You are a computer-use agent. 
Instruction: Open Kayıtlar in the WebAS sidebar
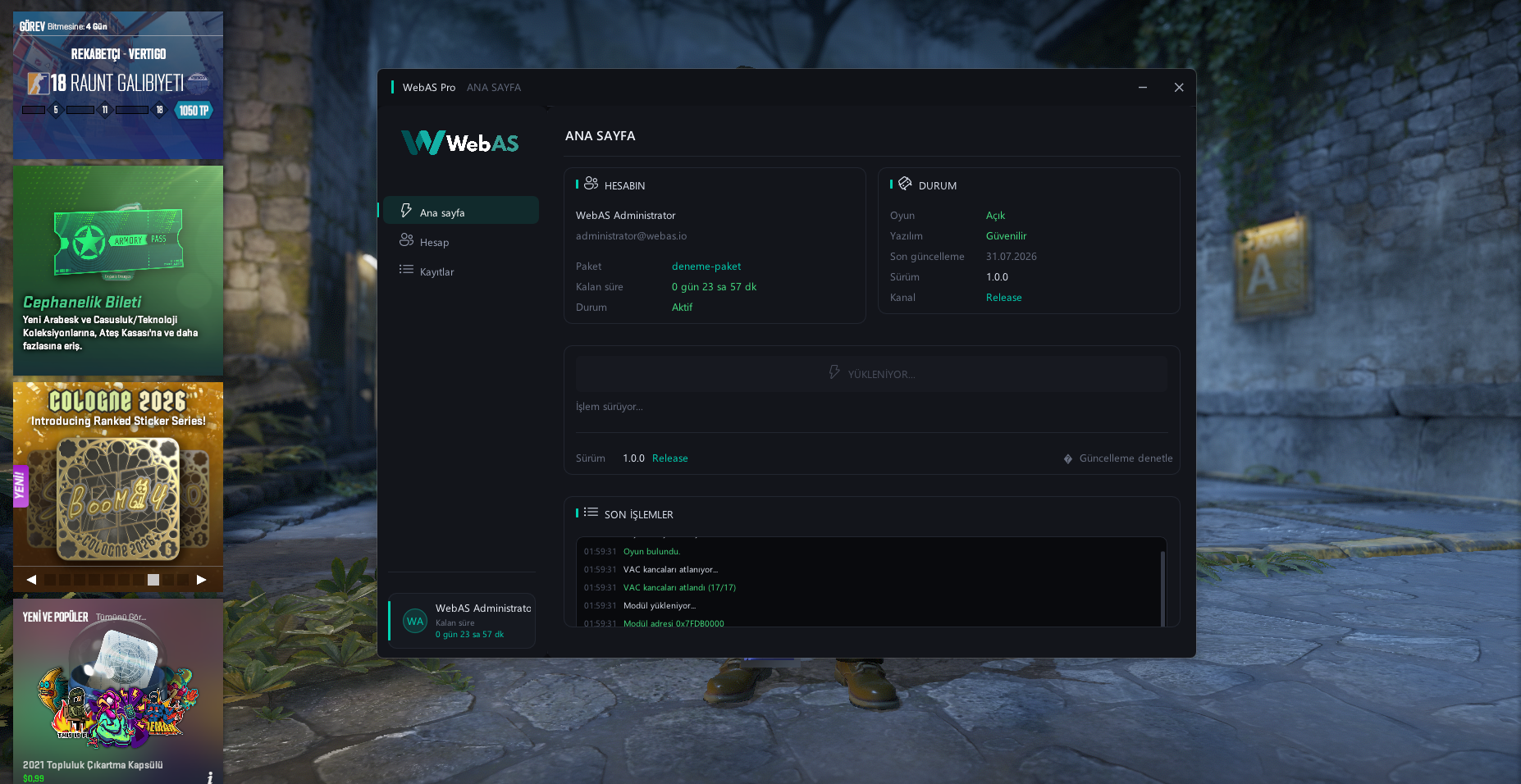point(461,271)
